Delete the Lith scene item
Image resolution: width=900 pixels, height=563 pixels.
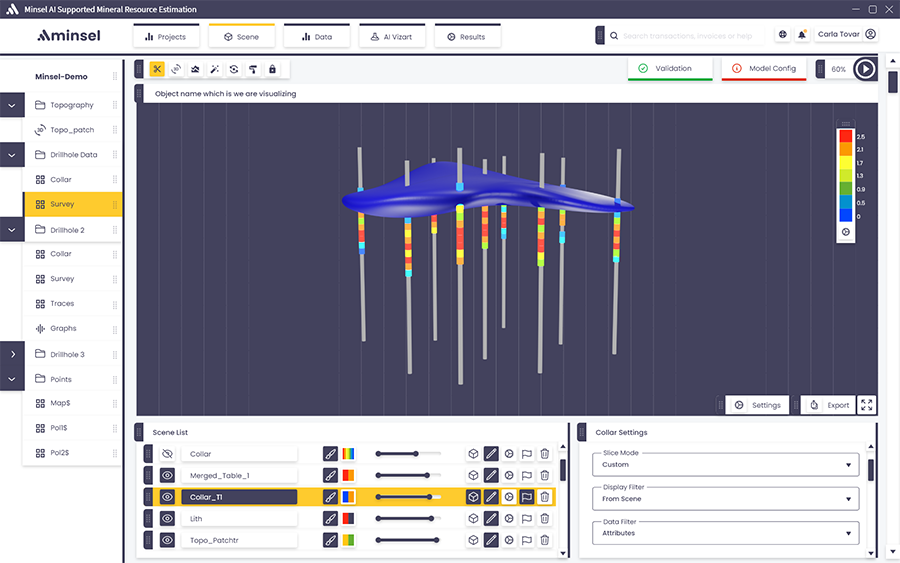pos(545,519)
